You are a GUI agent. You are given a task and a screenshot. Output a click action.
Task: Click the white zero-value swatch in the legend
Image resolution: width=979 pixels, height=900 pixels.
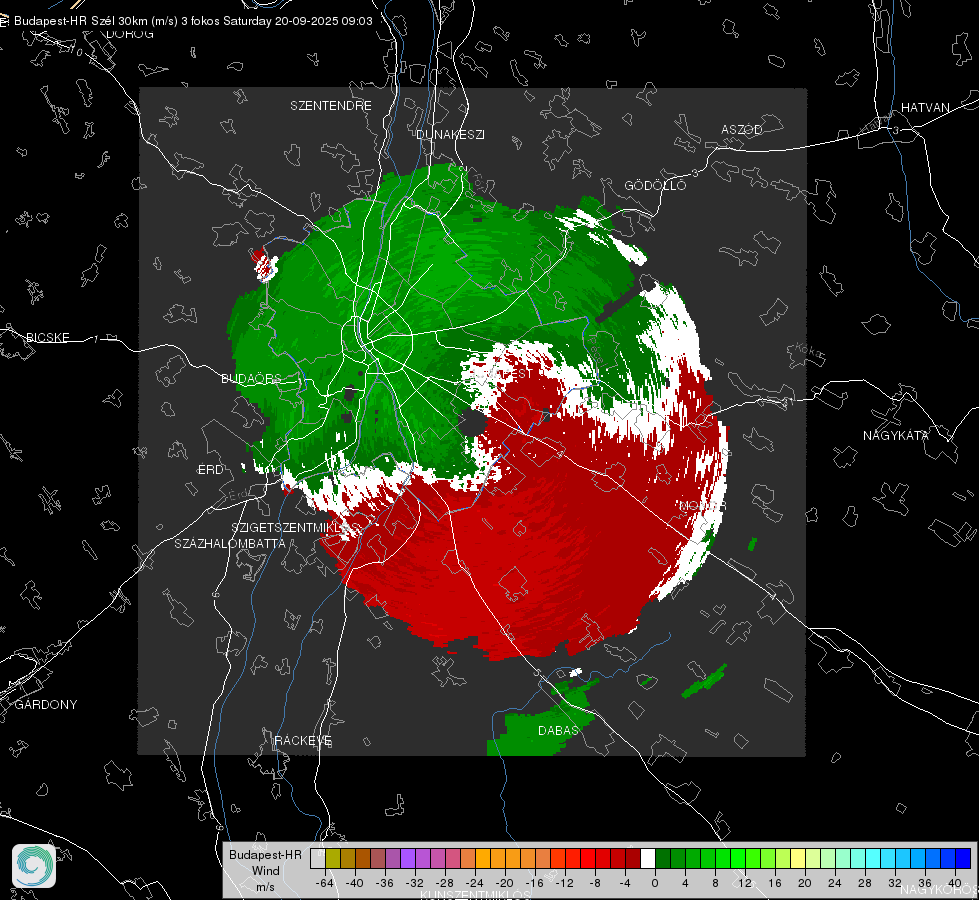tap(648, 859)
